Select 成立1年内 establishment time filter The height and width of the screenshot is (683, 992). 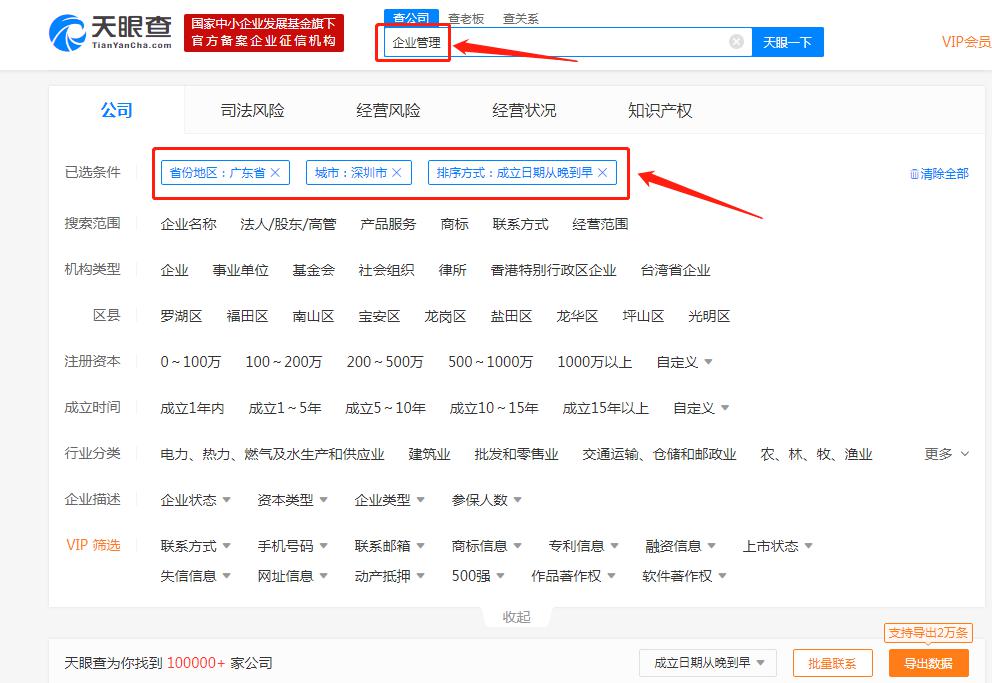tap(192, 408)
